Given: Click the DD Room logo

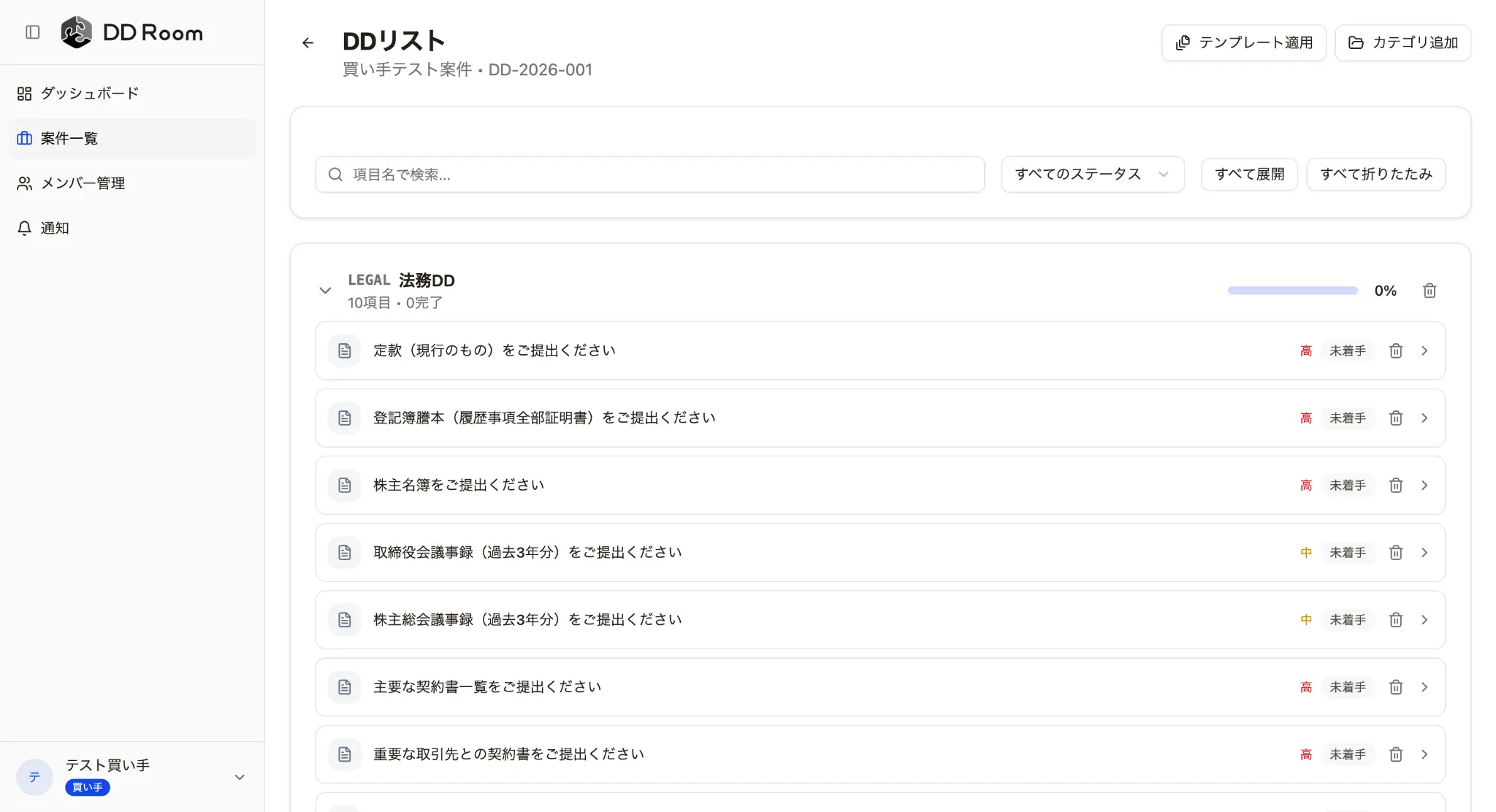Looking at the screenshot, I should [77, 32].
